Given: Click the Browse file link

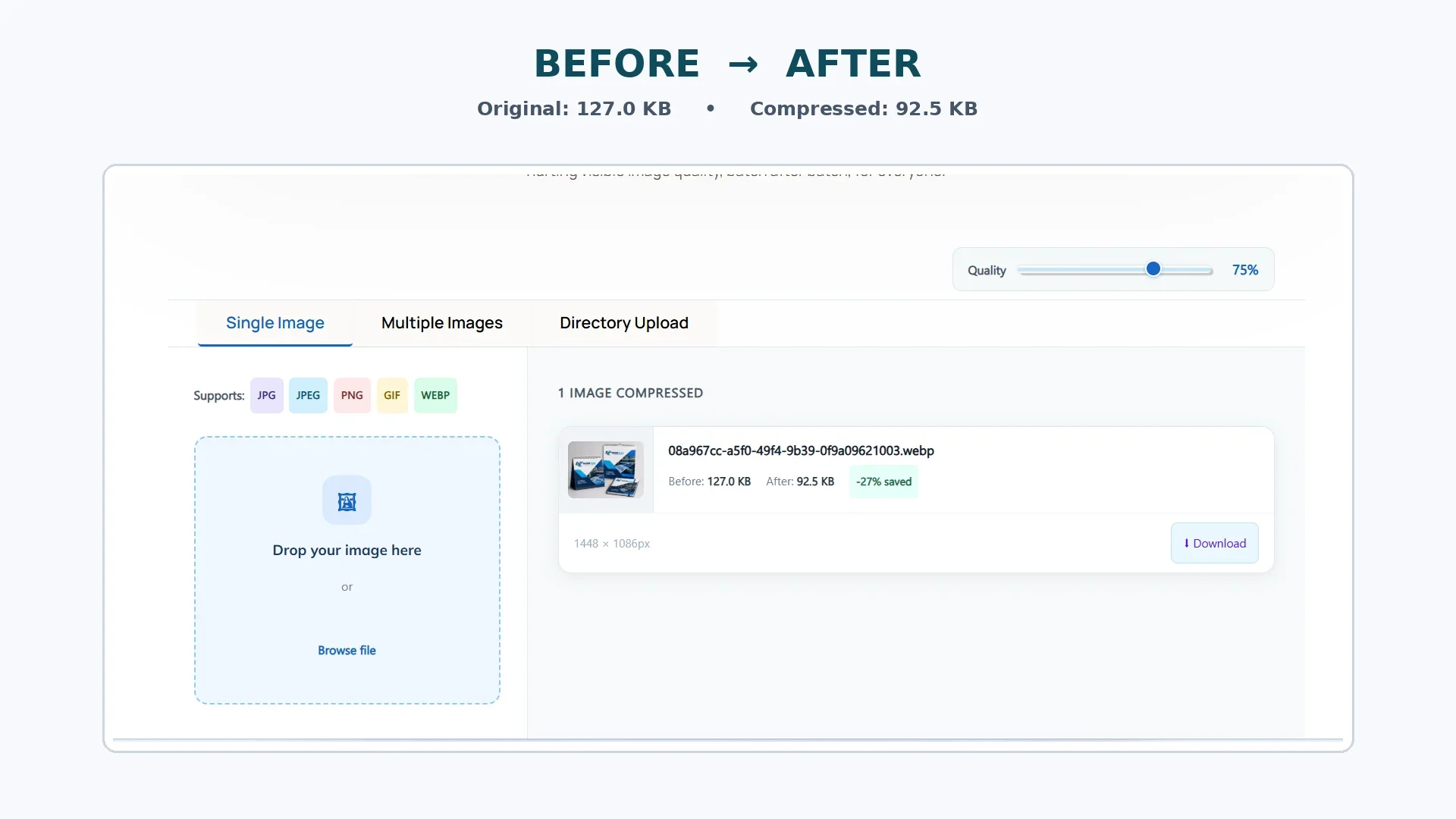Looking at the screenshot, I should pyautogui.click(x=347, y=651).
